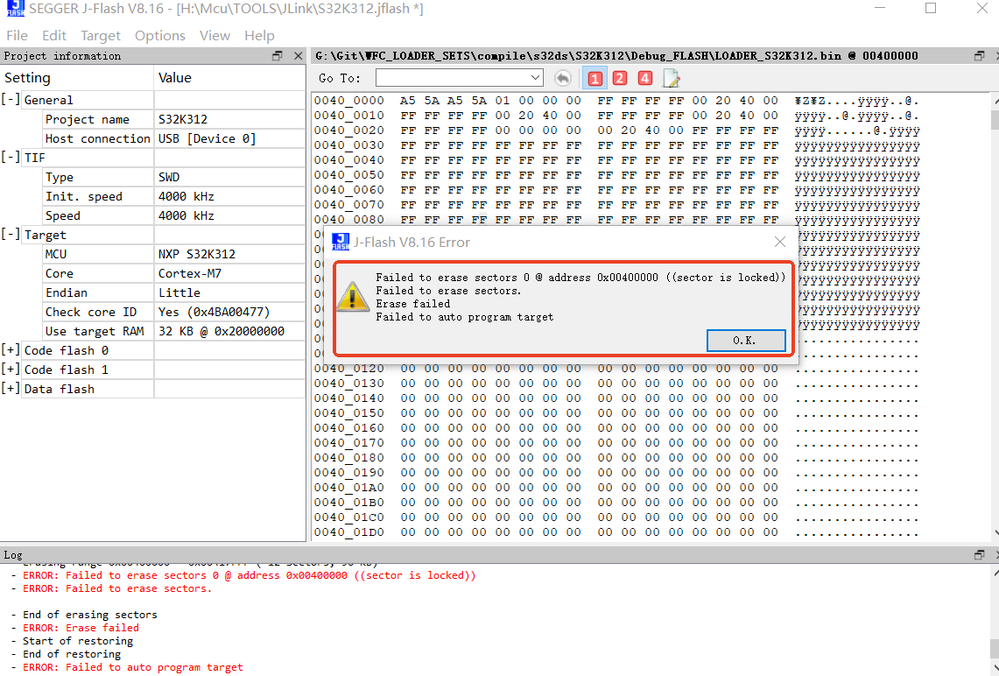Undock the data file panel

[979, 56]
